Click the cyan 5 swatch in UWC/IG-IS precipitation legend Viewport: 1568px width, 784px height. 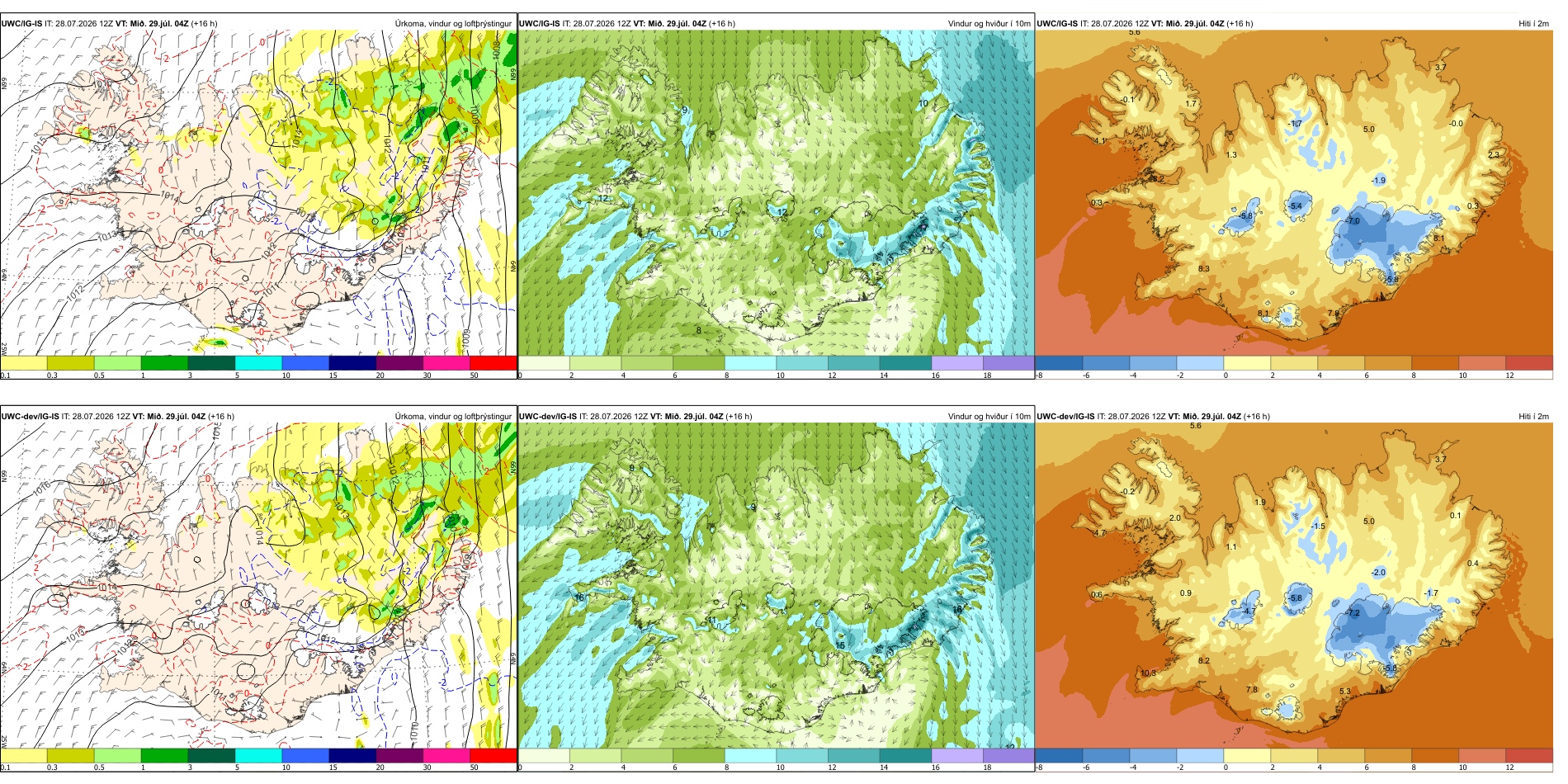pos(258,363)
